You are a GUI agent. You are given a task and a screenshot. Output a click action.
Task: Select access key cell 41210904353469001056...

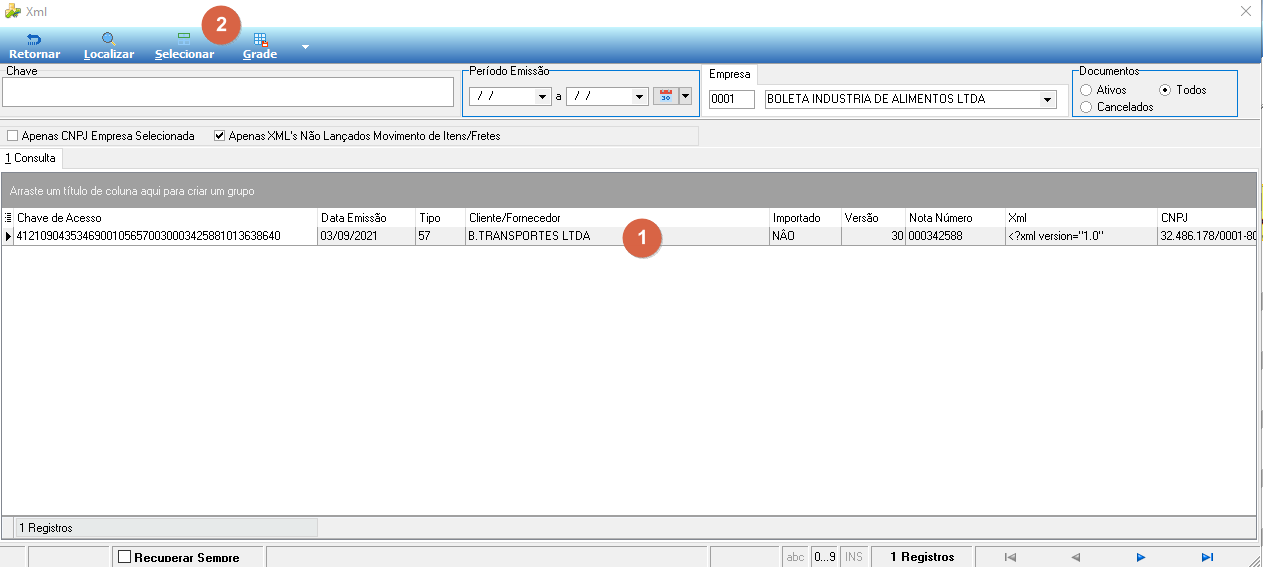(166, 236)
